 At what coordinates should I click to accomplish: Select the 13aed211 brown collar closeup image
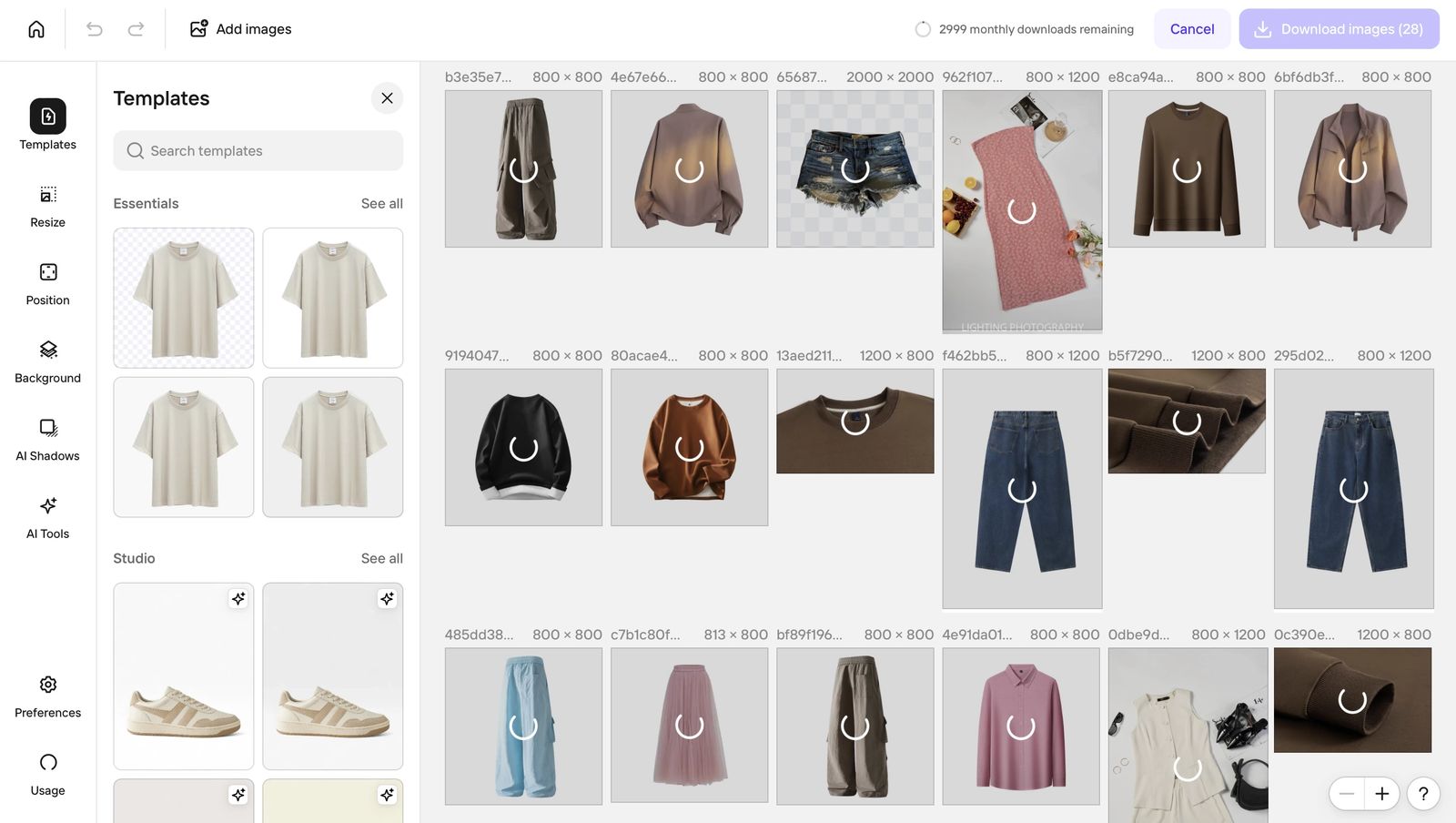point(855,421)
